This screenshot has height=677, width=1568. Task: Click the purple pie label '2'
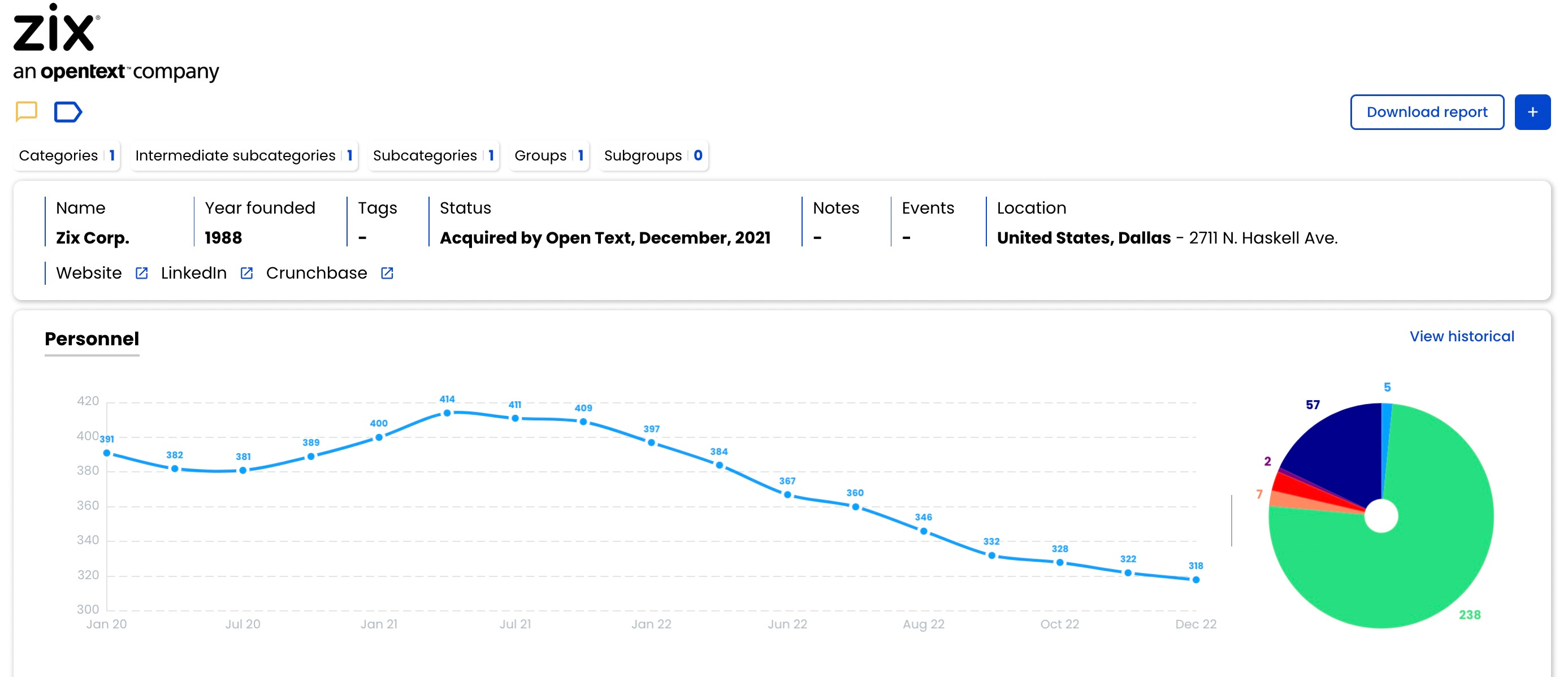point(1267,462)
